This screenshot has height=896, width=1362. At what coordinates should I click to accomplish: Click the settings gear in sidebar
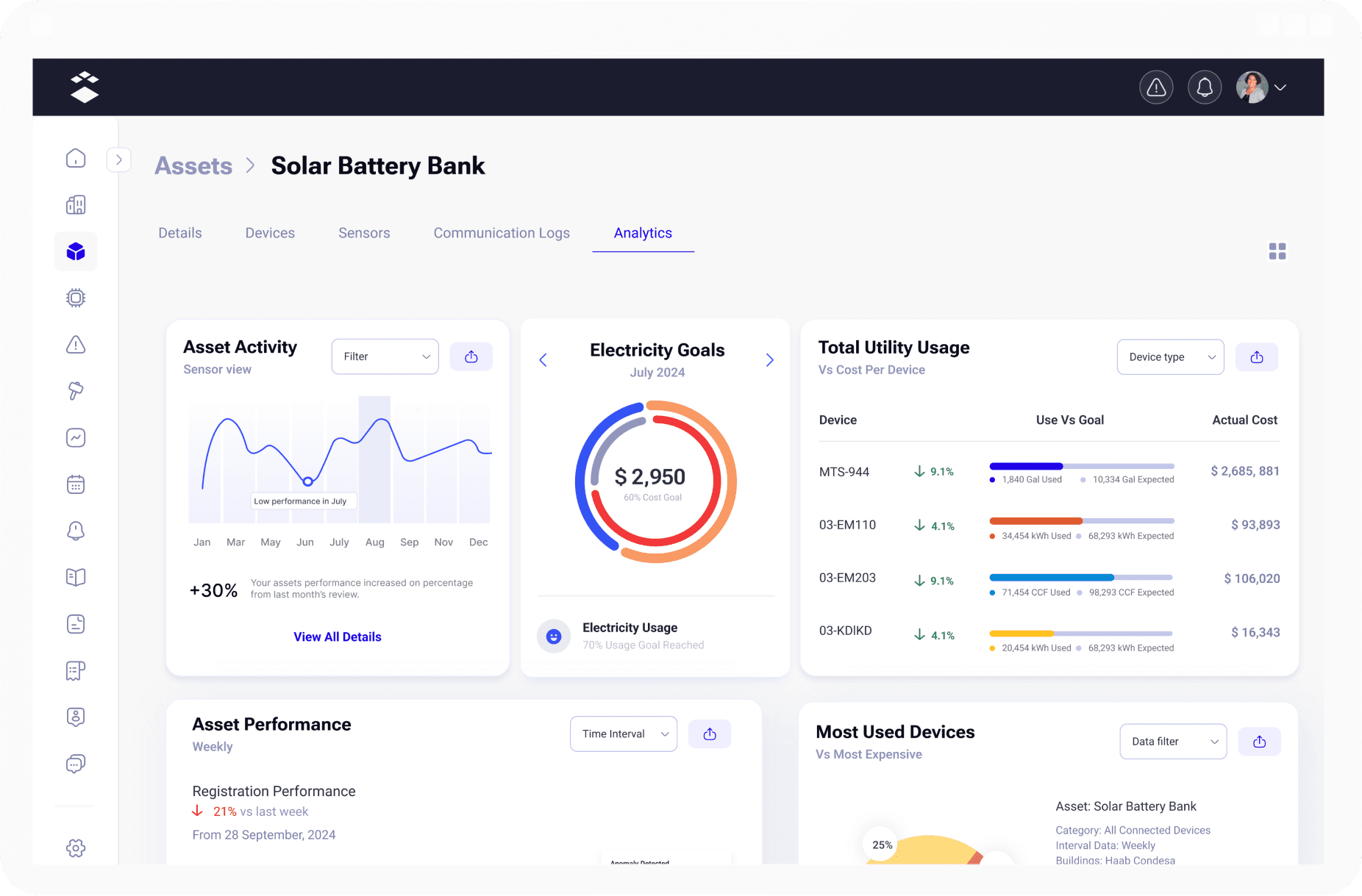[76, 848]
